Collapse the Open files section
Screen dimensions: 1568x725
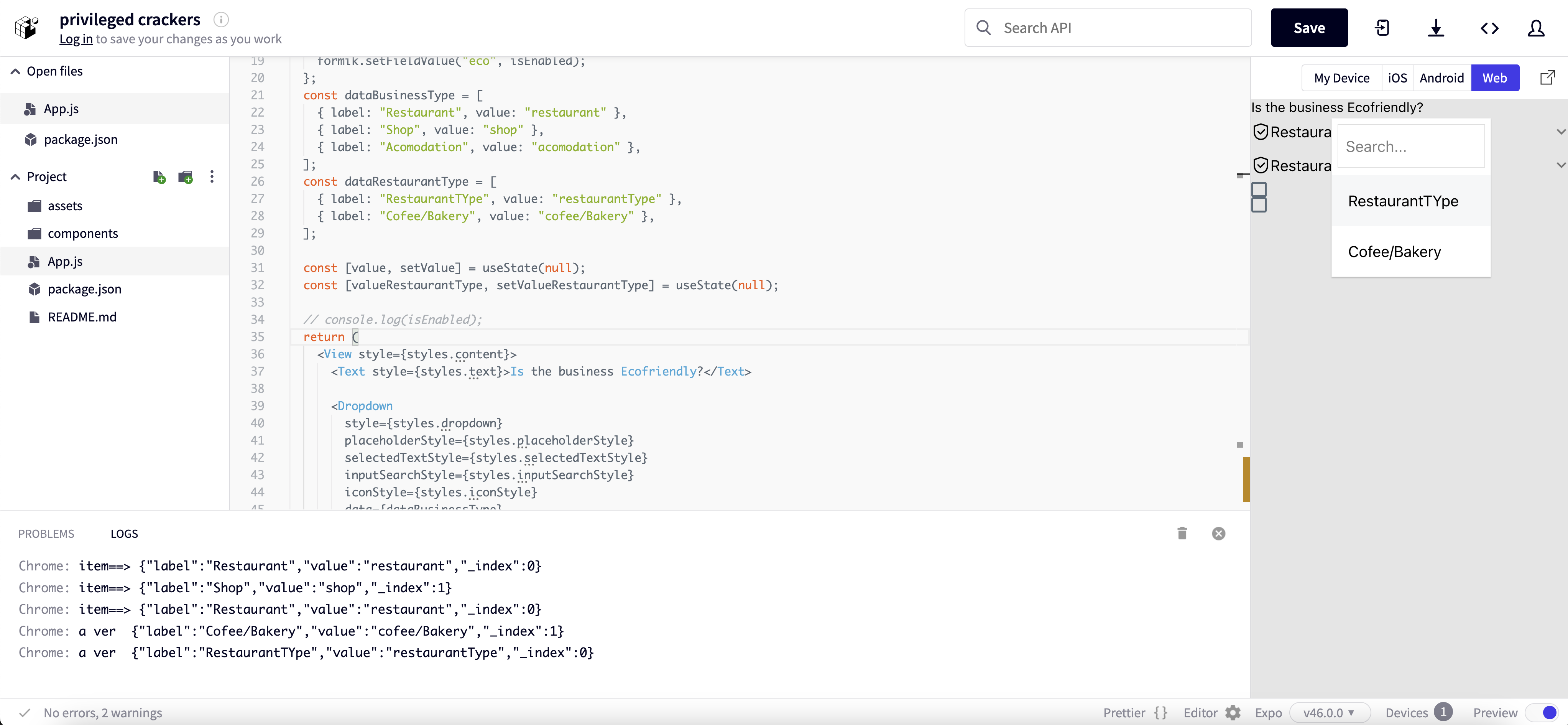pyautogui.click(x=15, y=71)
